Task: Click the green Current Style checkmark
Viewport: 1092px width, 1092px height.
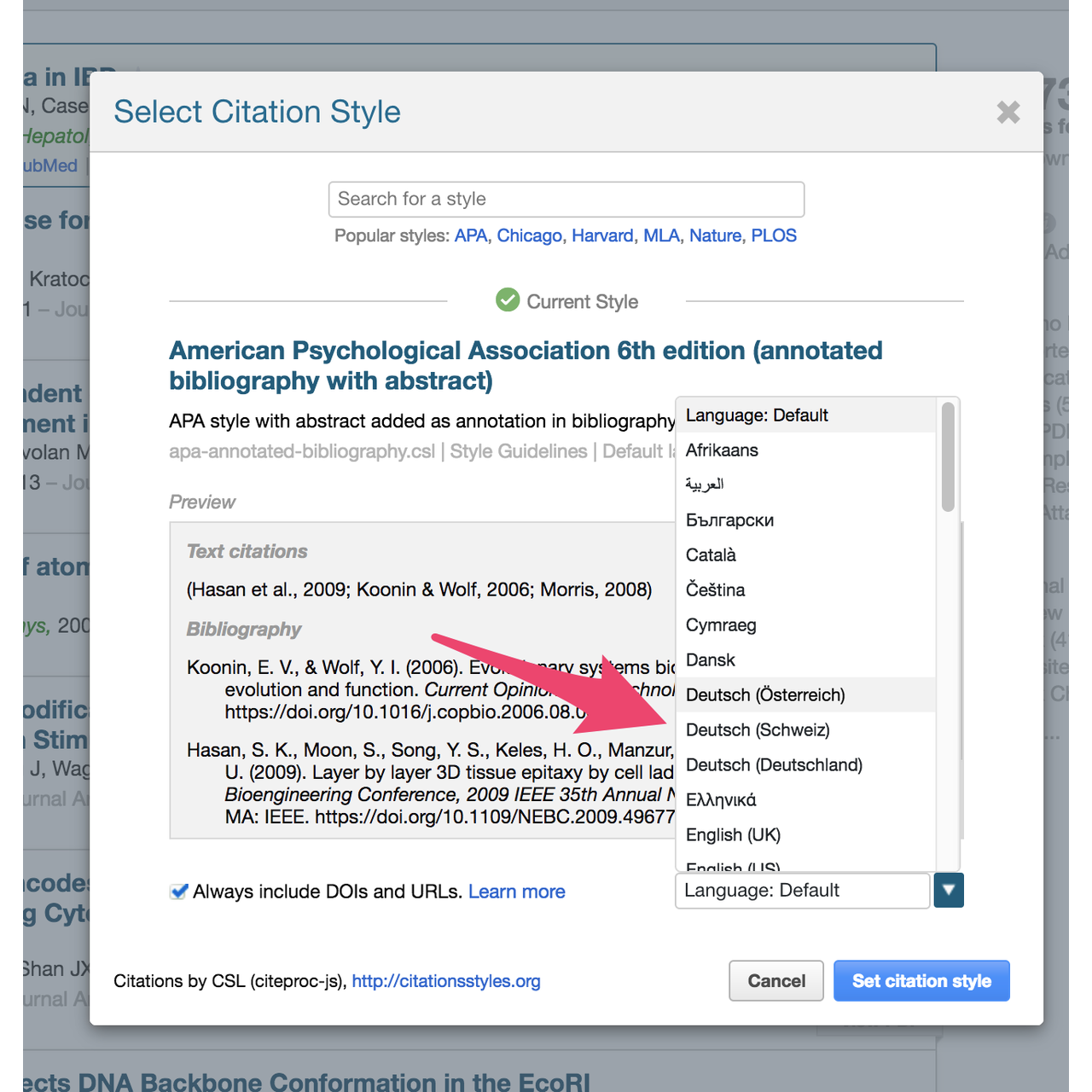Action: [x=508, y=300]
